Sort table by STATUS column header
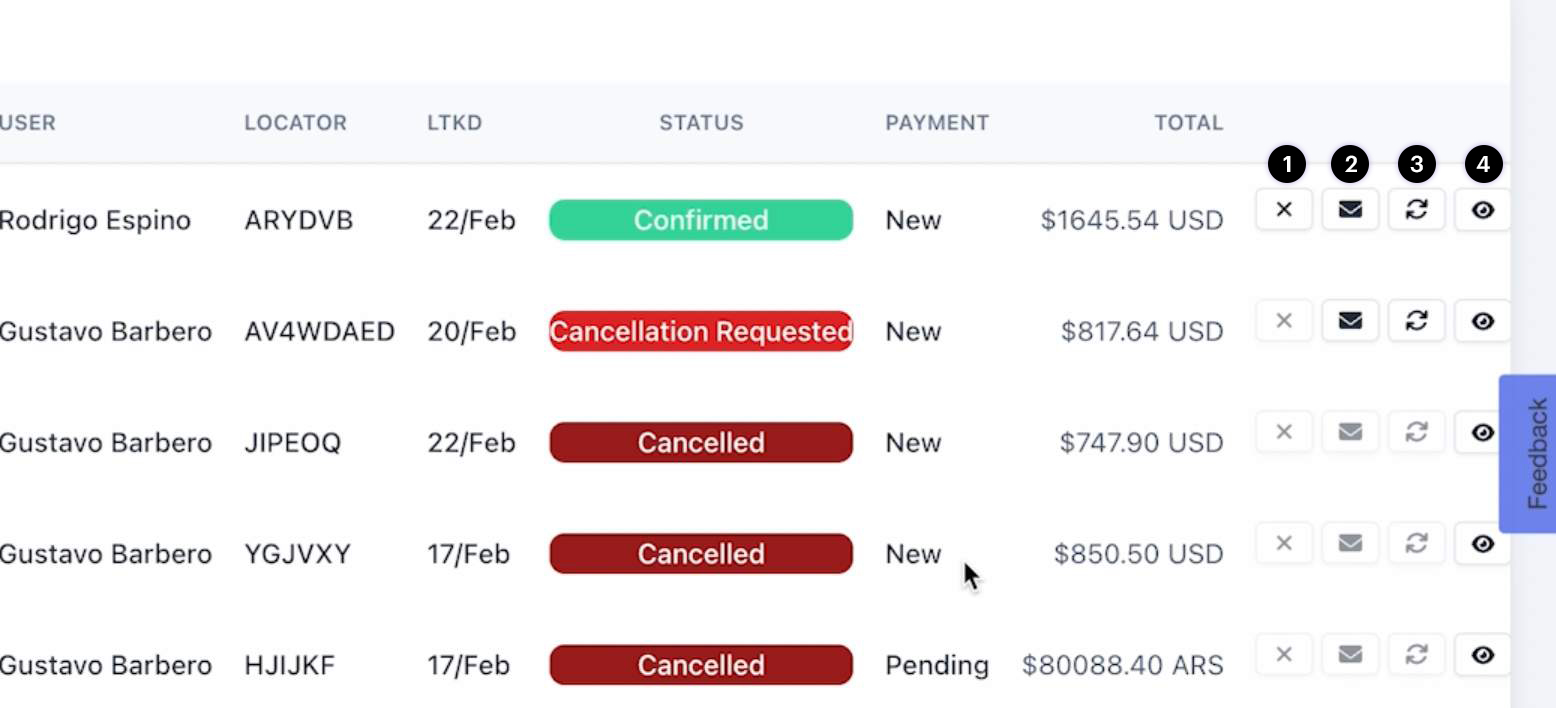This screenshot has width=1556, height=708. (x=701, y=123)
